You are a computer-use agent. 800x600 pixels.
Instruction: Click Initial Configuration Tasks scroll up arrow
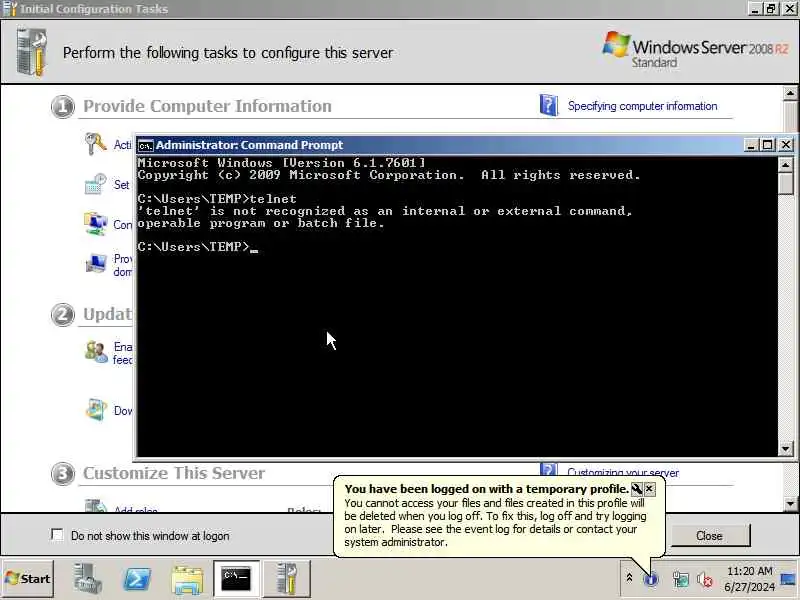[790, 93]
